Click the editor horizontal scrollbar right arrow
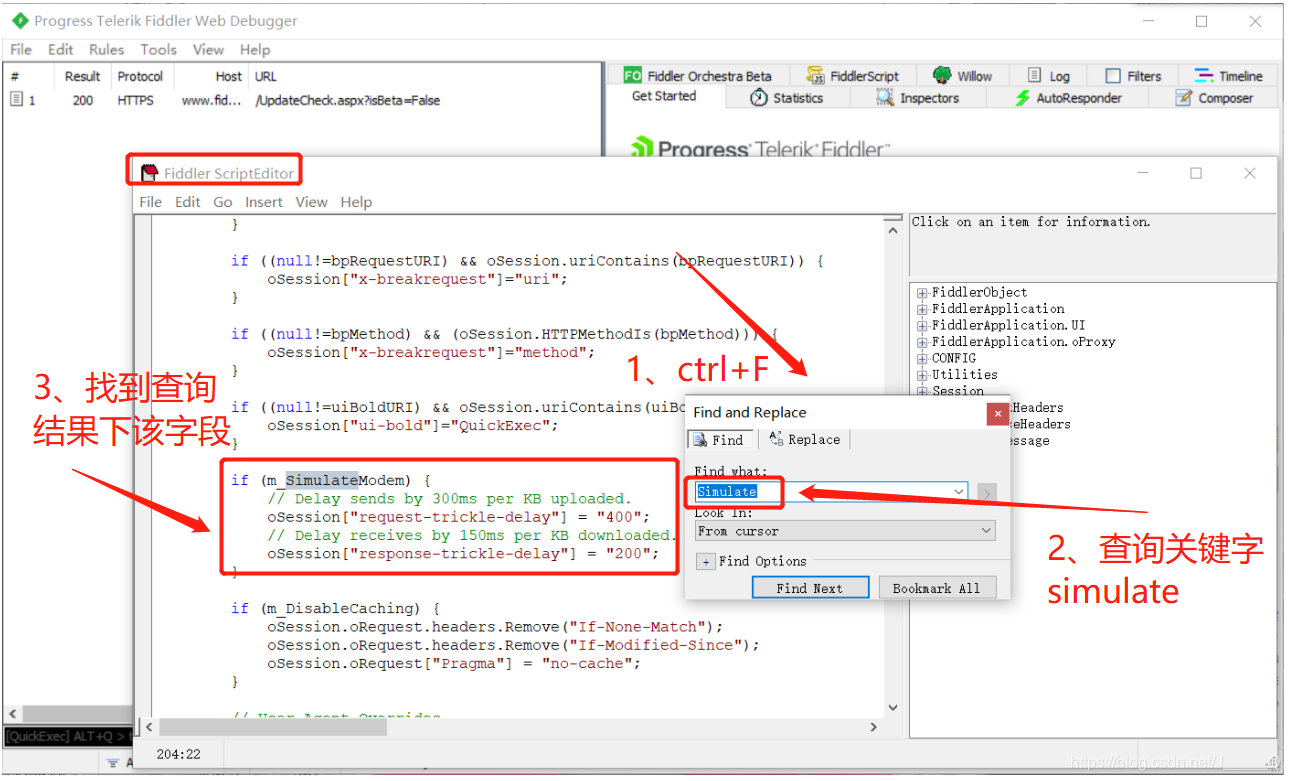1290x781 pixels. pos(873,728)
